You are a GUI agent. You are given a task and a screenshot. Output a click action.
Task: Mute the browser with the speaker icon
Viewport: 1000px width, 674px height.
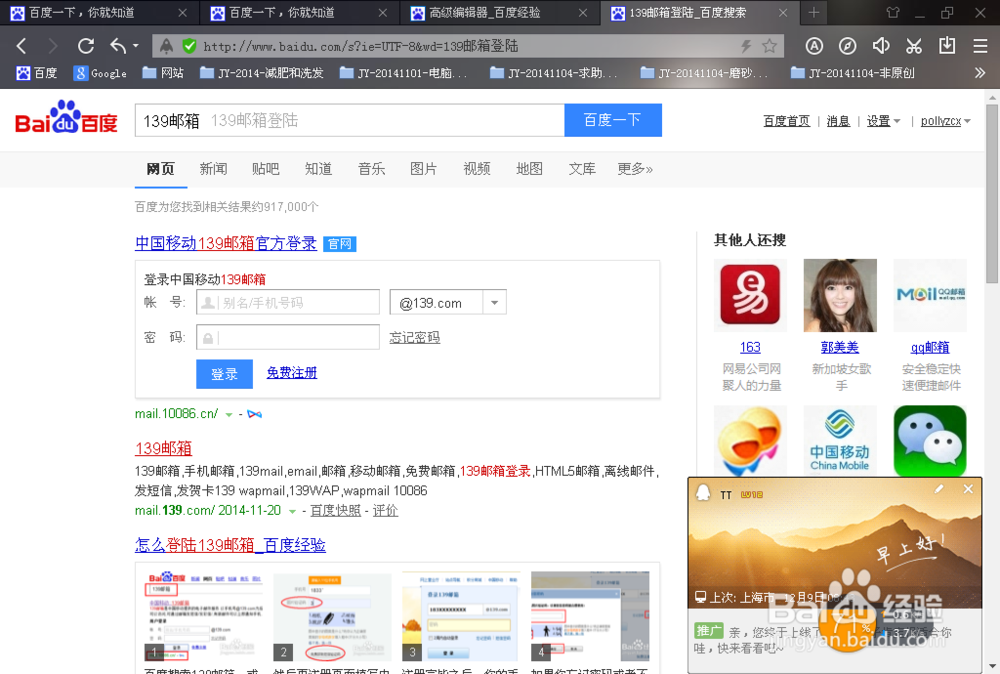coord(881,46)
